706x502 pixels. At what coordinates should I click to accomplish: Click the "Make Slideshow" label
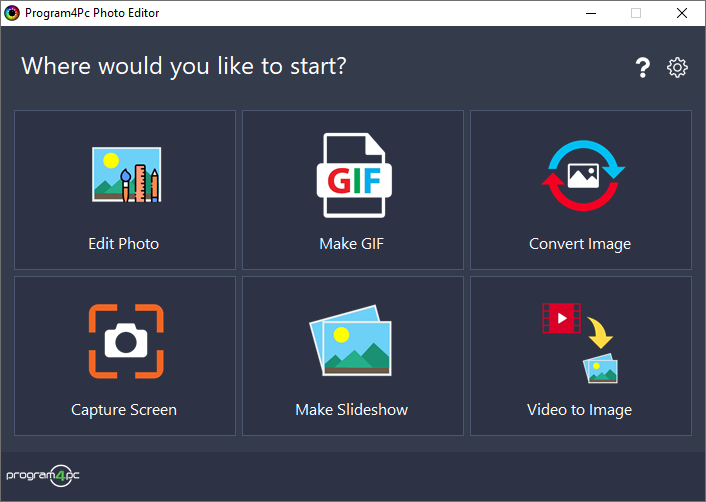352,410
